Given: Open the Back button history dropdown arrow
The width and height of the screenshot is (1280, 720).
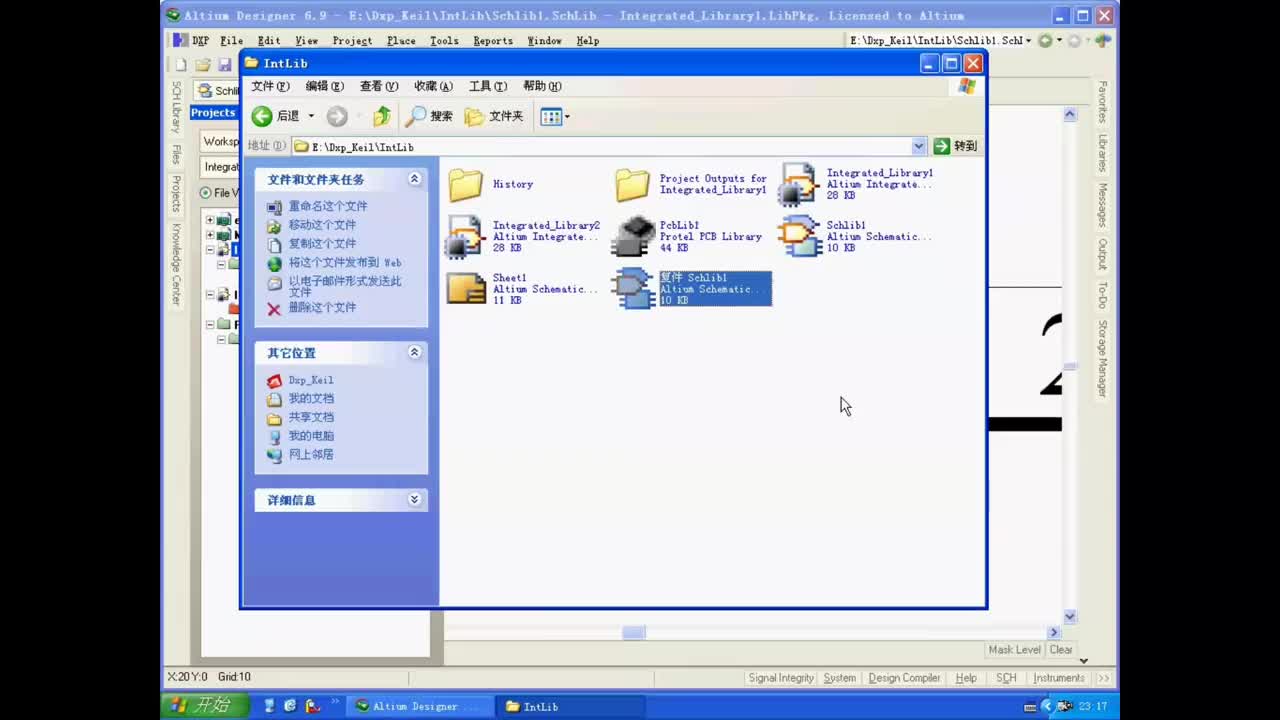Looking at the screenshot, I should point(311,116).
